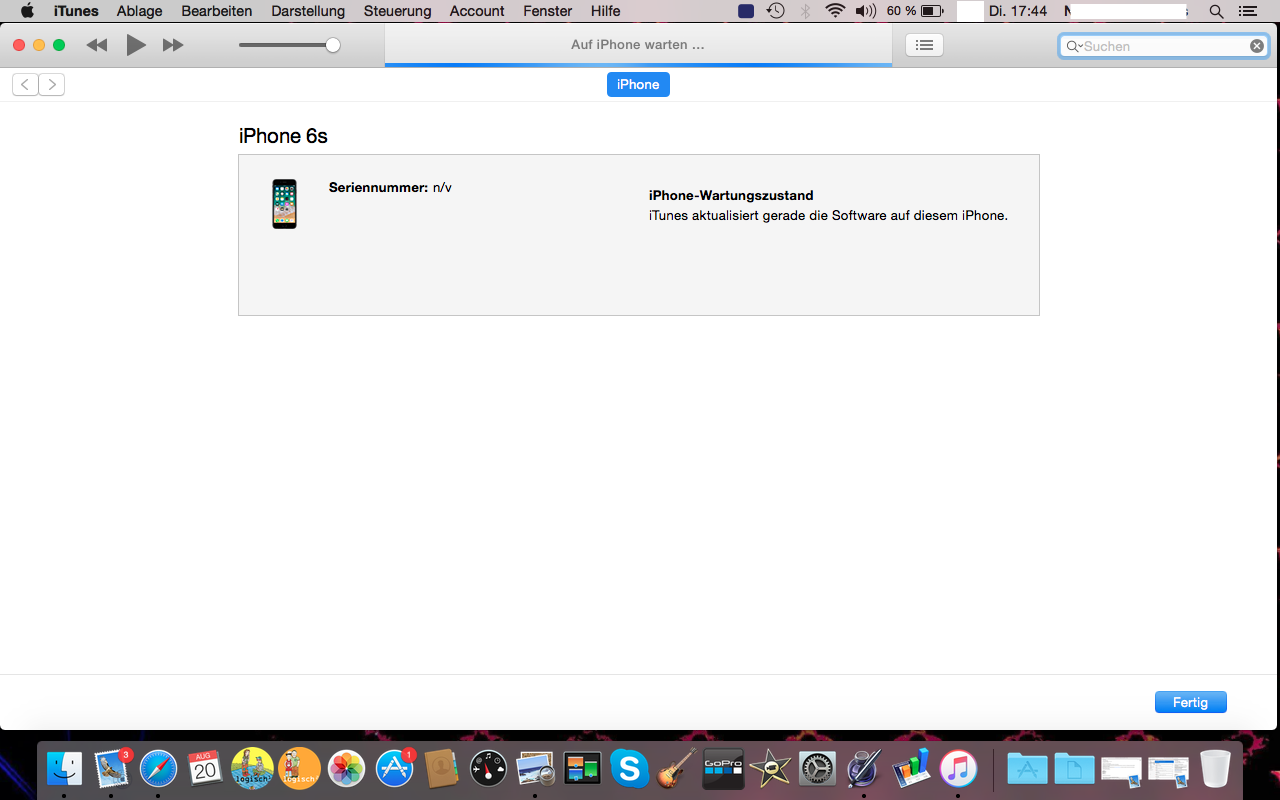Open the Hilfe menu

coord(606,11)
